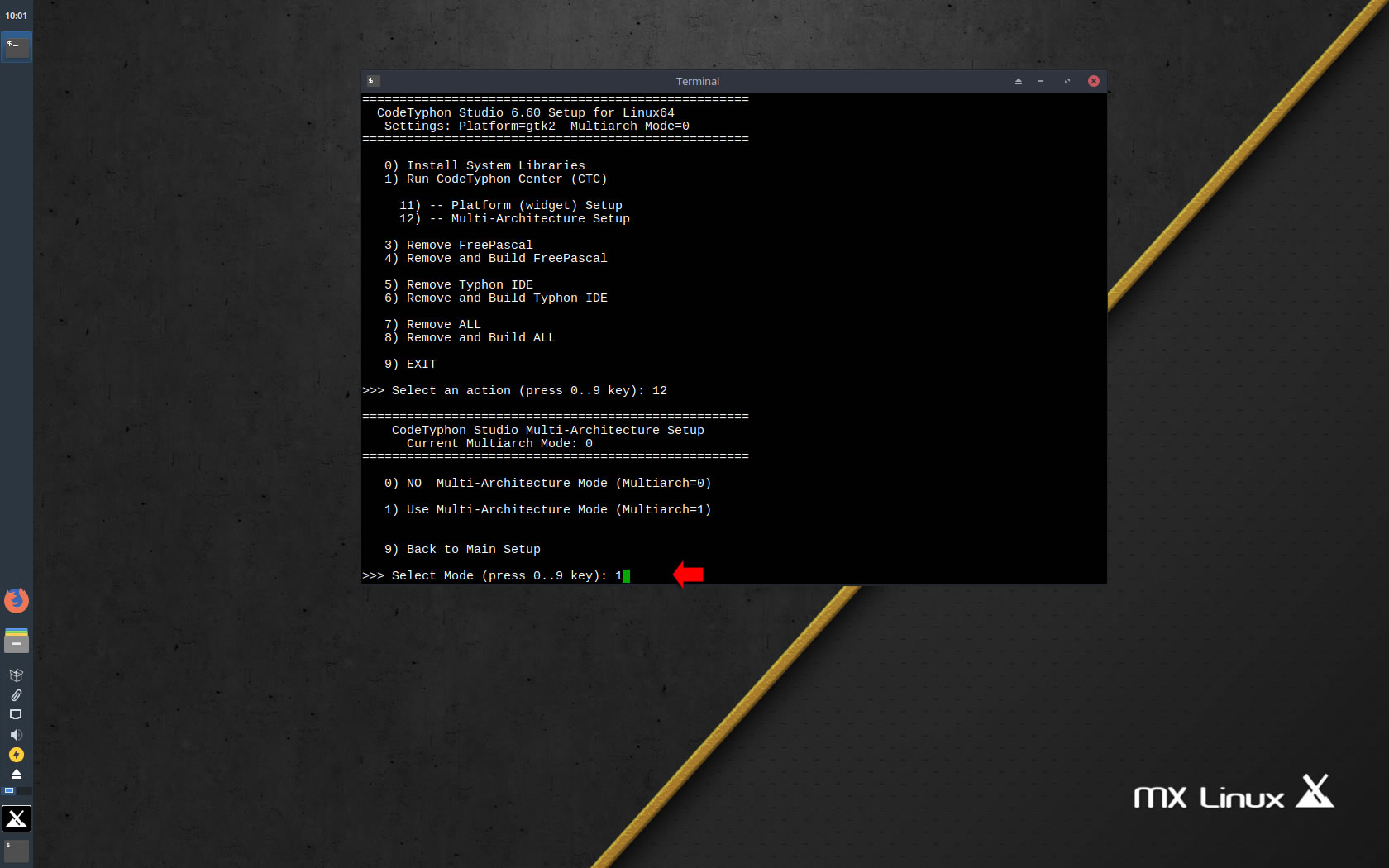Click 'Current Multiarch Mode: 0' line
Screen dimensions: 1389x868
click(499, 444)
